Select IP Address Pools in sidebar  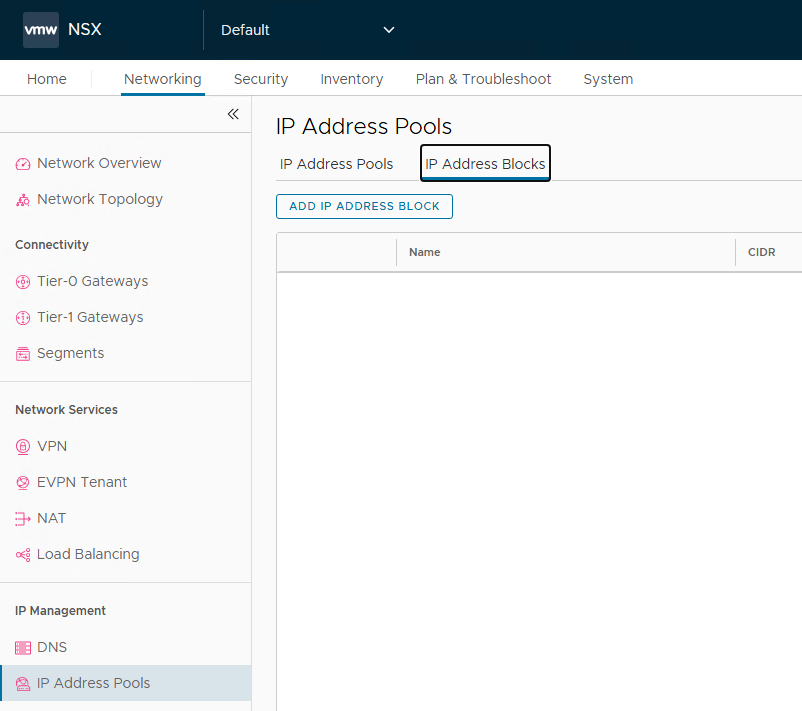tap(93, 683)
